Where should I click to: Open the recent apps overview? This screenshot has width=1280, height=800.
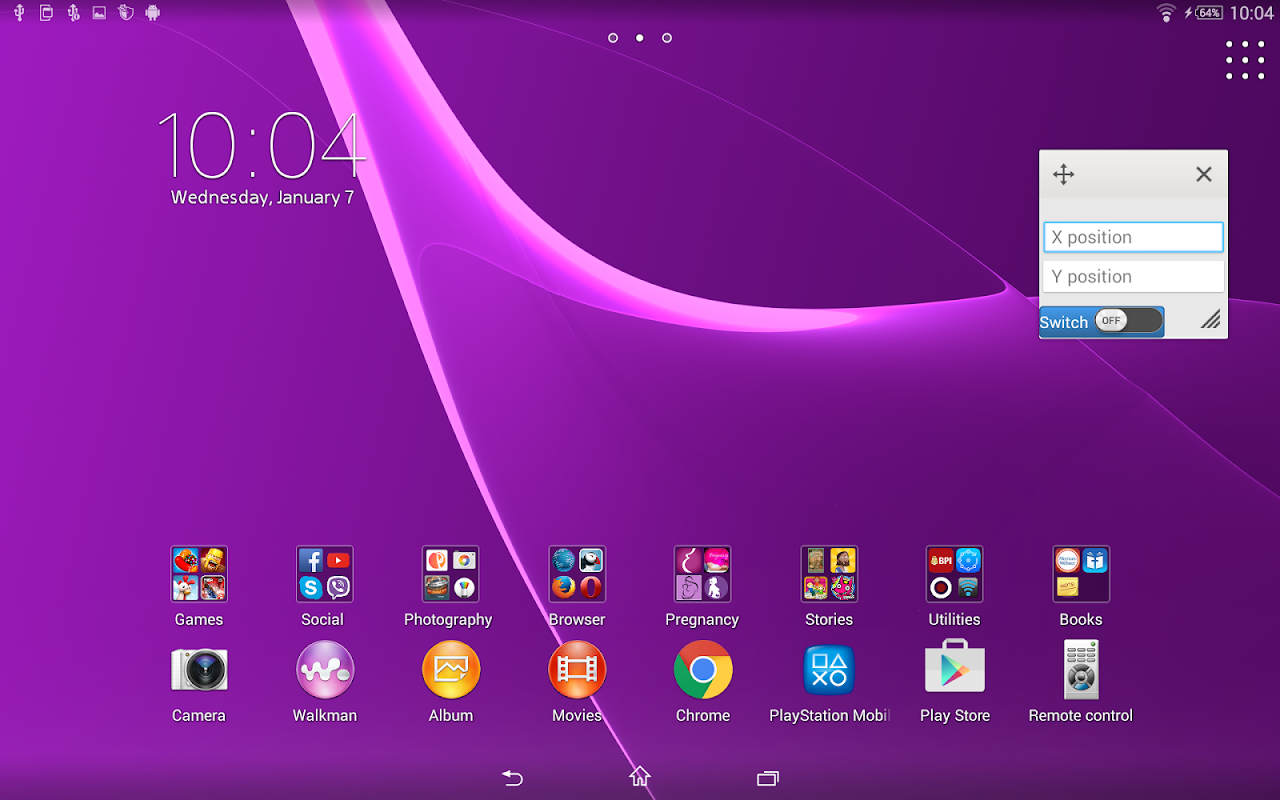point(768,777)
